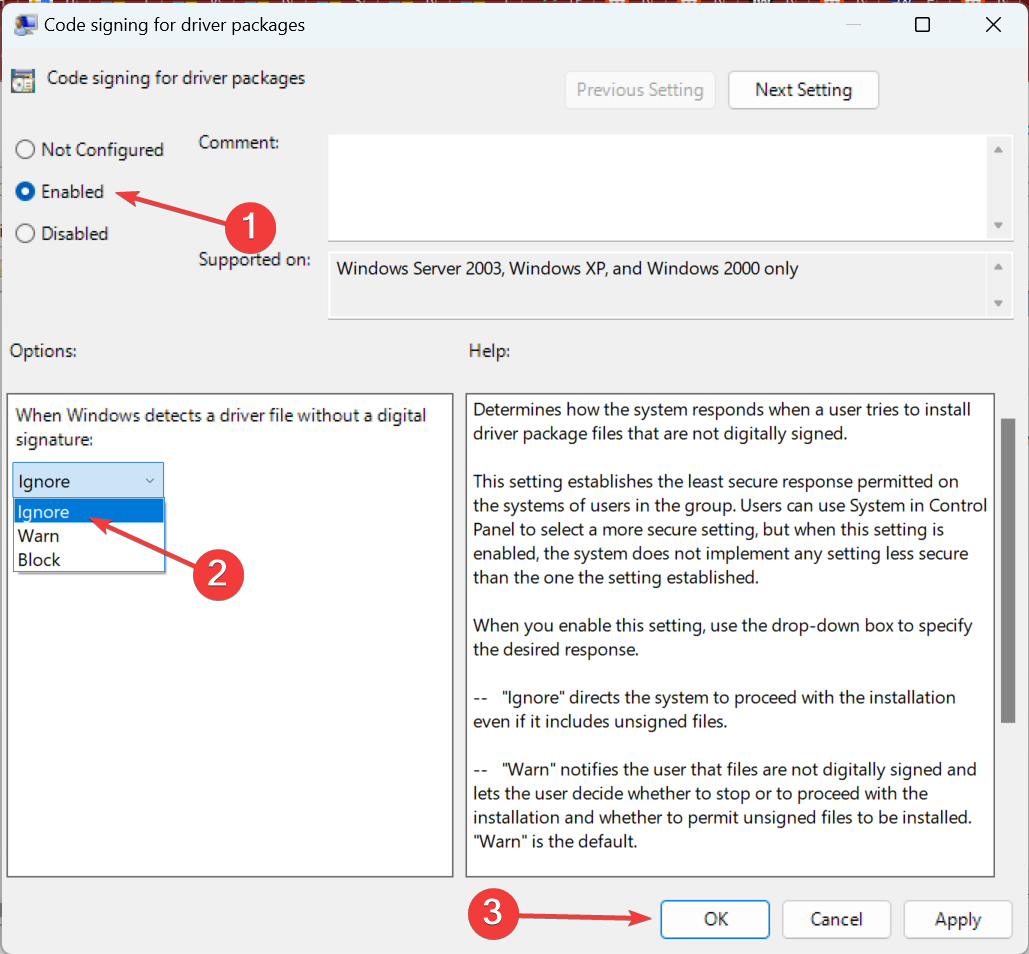Click the "Determines how the system responds" paragraph
Viewport: 1029px width, 954px height.
[x=722, y=421]
